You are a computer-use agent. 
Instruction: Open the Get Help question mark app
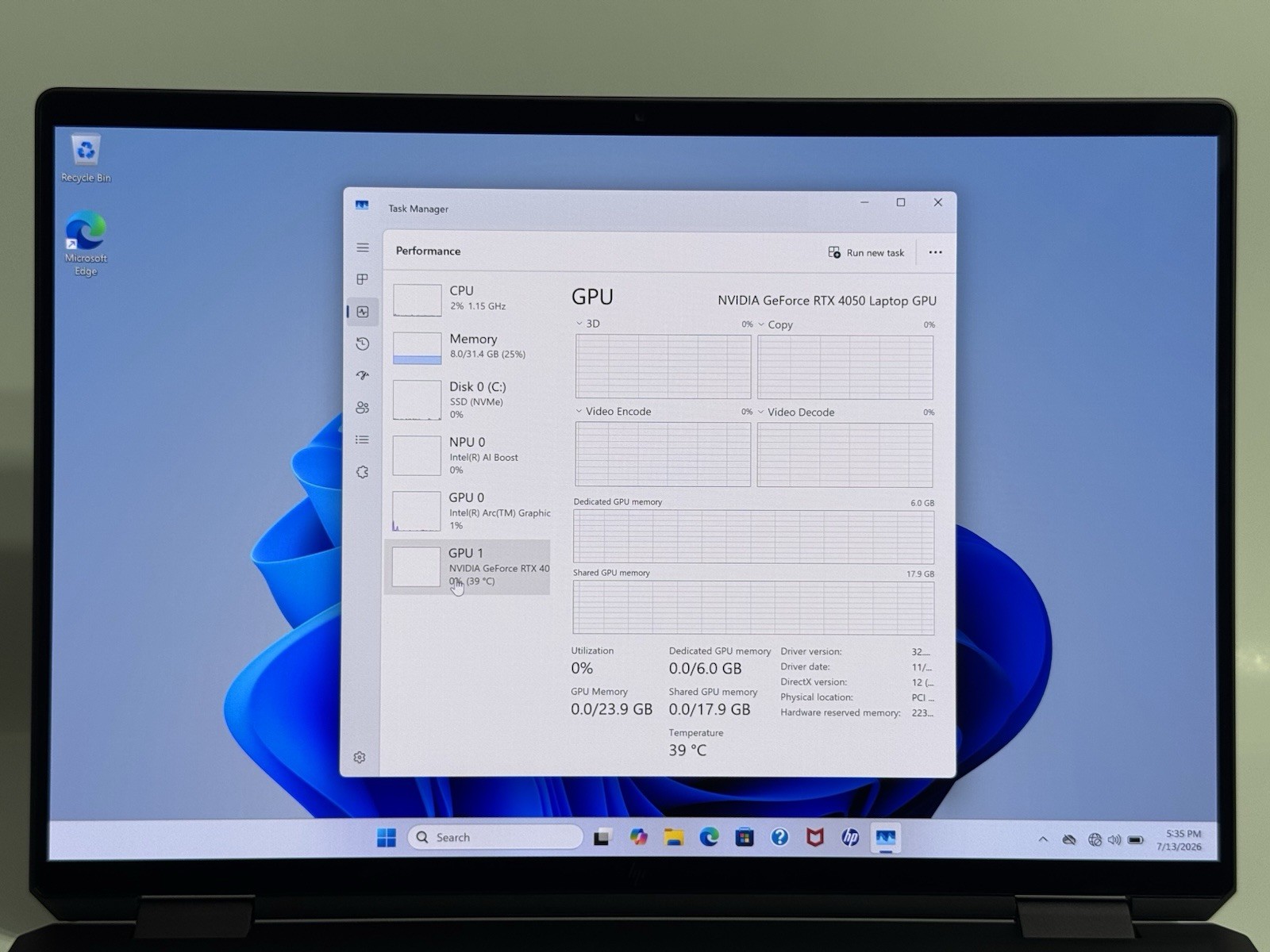click(x=779, y=837)
